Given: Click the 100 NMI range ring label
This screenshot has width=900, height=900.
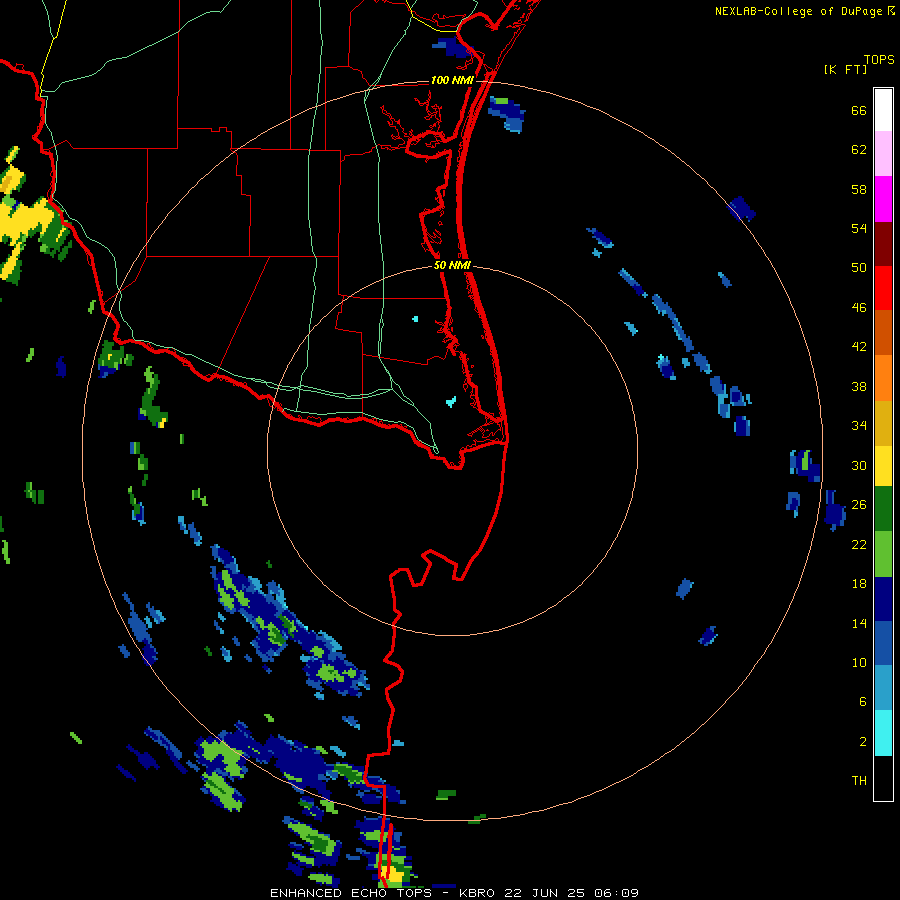Looking at the screenshot, I should tap(452, 80).
